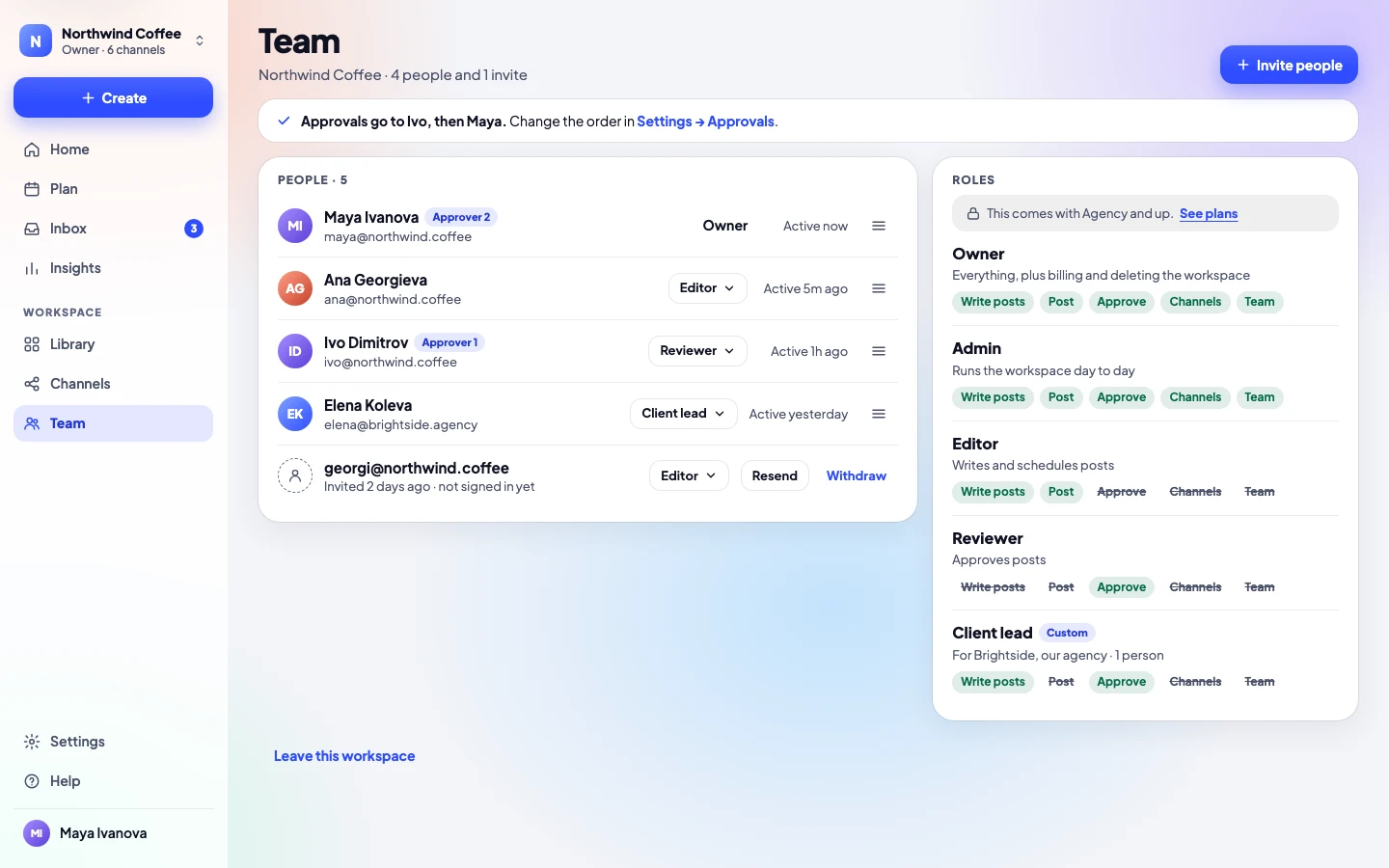This screenshot has height=868, width=1389.
Task: Open the workspace switcher chevrons
Action: tap(200, 41)
